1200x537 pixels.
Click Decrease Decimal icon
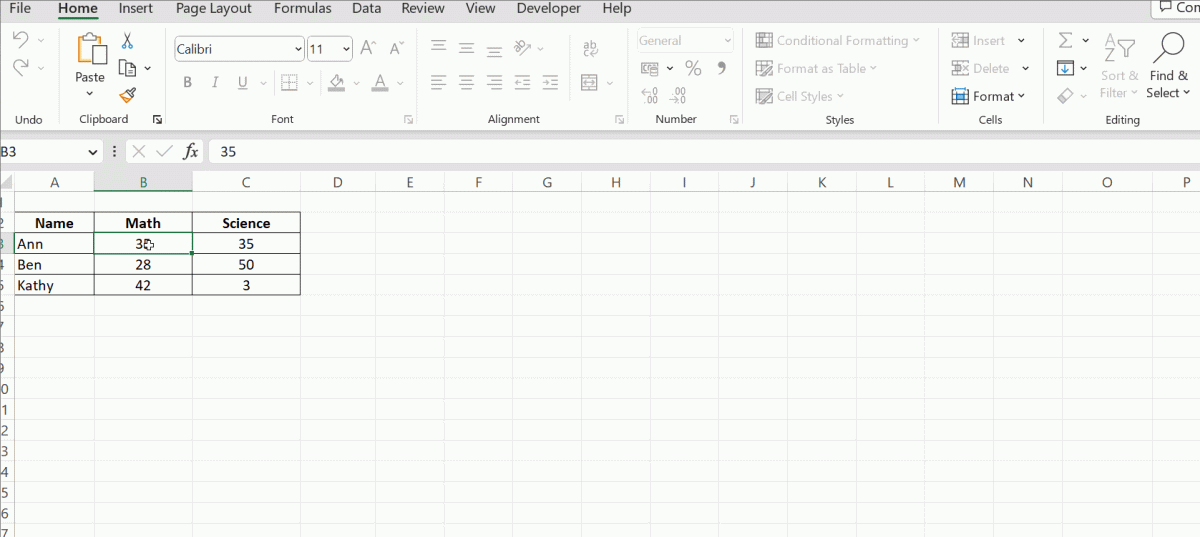click(678, 96)
